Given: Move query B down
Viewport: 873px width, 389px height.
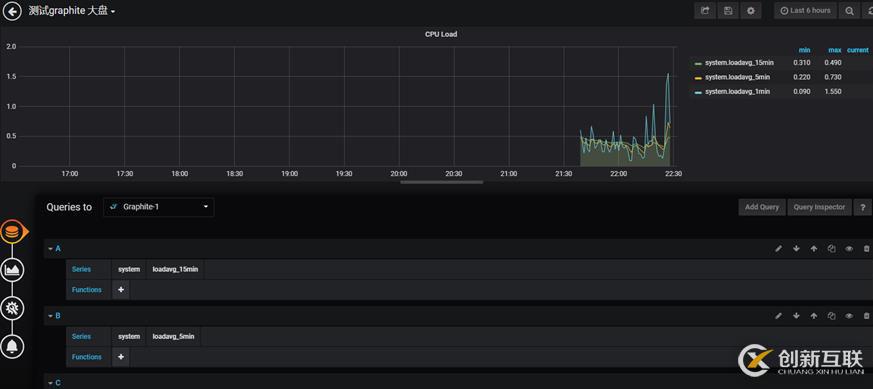Looking at the screenshot, I should 796,316.
